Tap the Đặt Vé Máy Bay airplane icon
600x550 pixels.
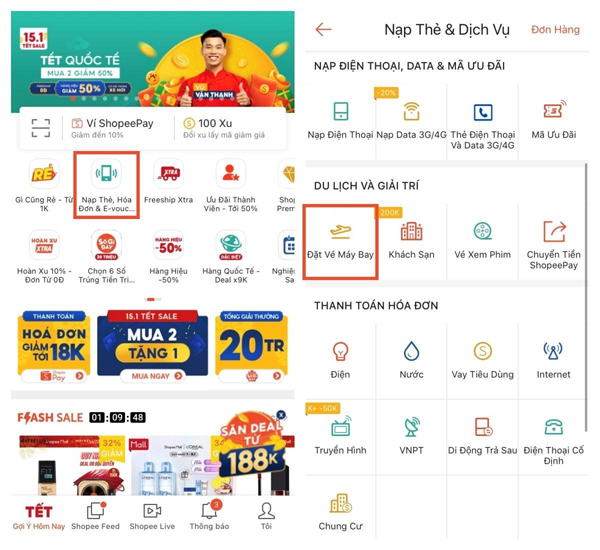tap(340, 231)
